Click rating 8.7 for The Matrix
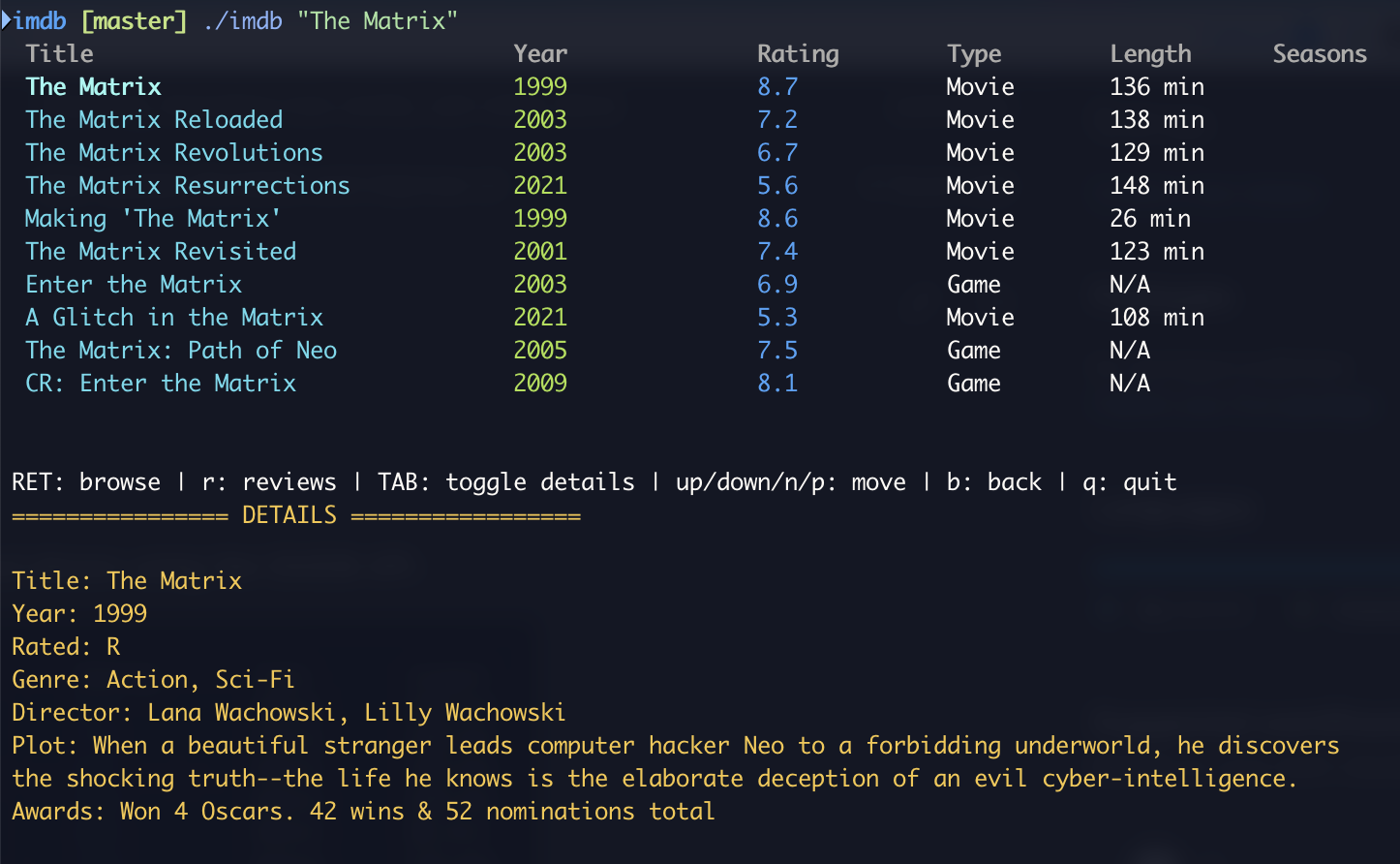1400x864 pixels. [777, 86]
